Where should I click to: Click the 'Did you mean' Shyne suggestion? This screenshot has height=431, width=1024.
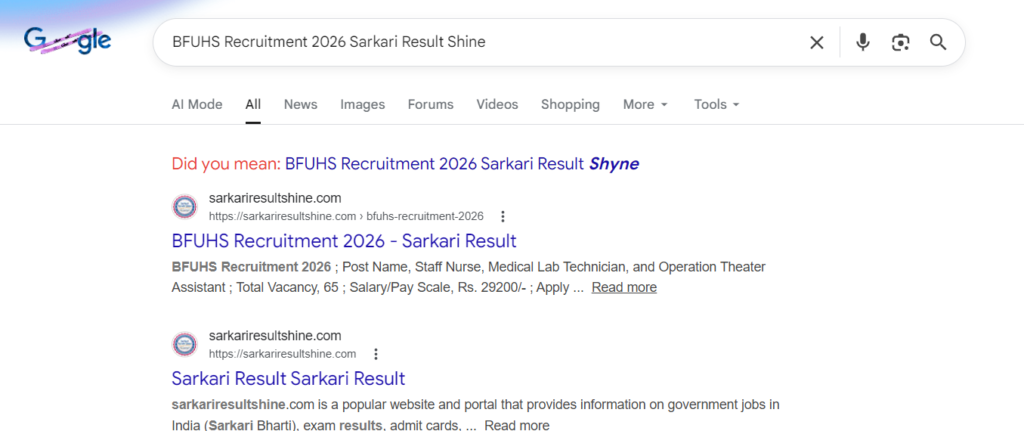(x=461, y=164)
